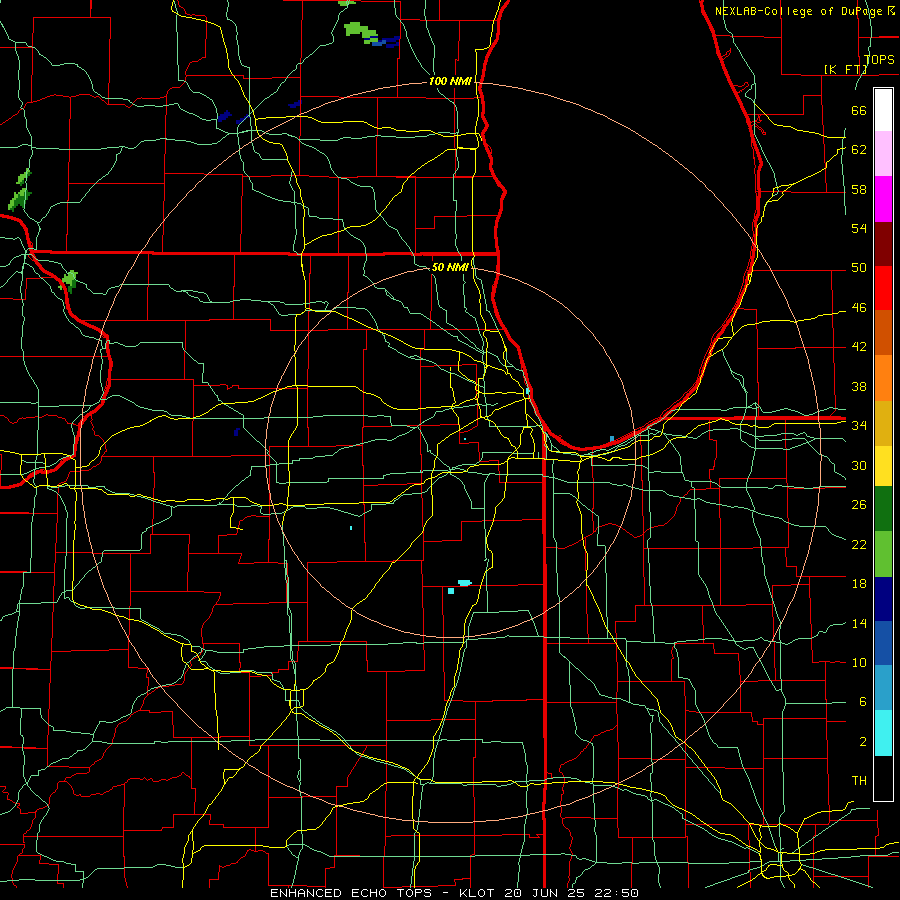Image resolution: width=900 pixels, height=900 pixels.
Task: Select the legend value "50"
Action: tap(859, 268)
